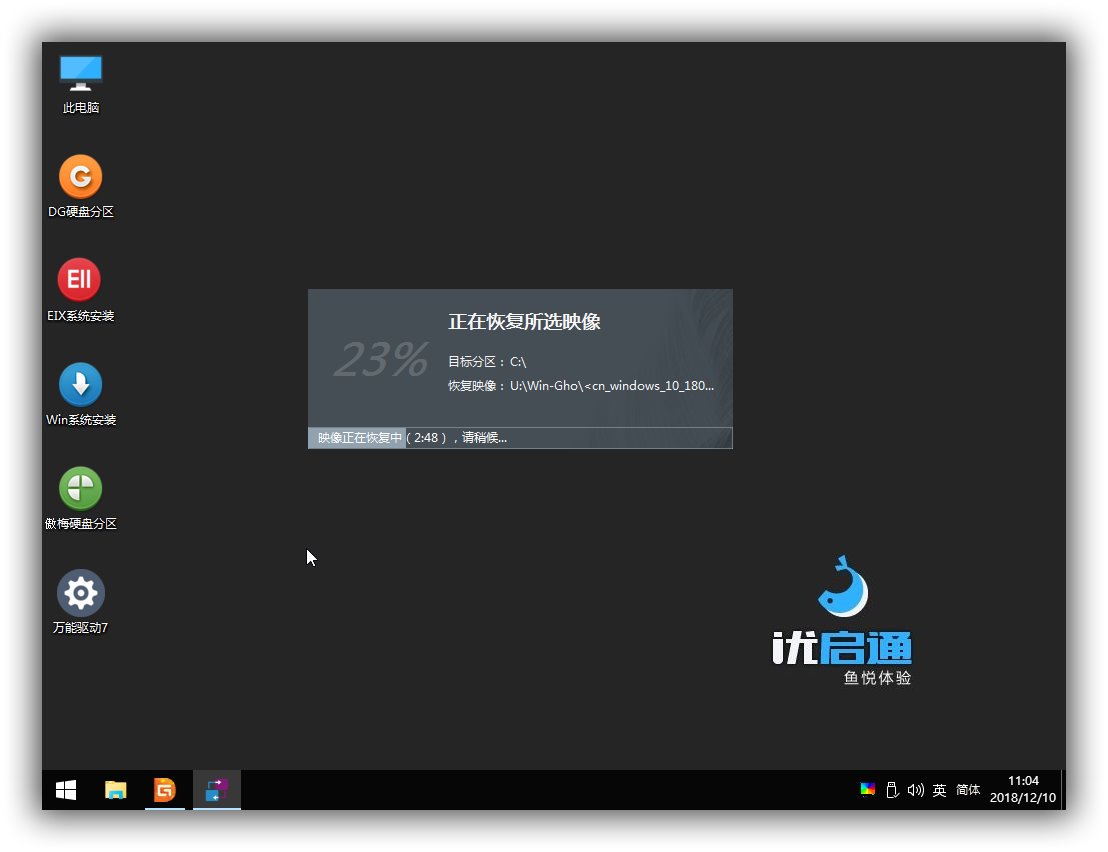Open 傲梅硬盘分区 partition manager
Image resolution: width=1108 pixels, height=852 pixels.
(80, 497)
